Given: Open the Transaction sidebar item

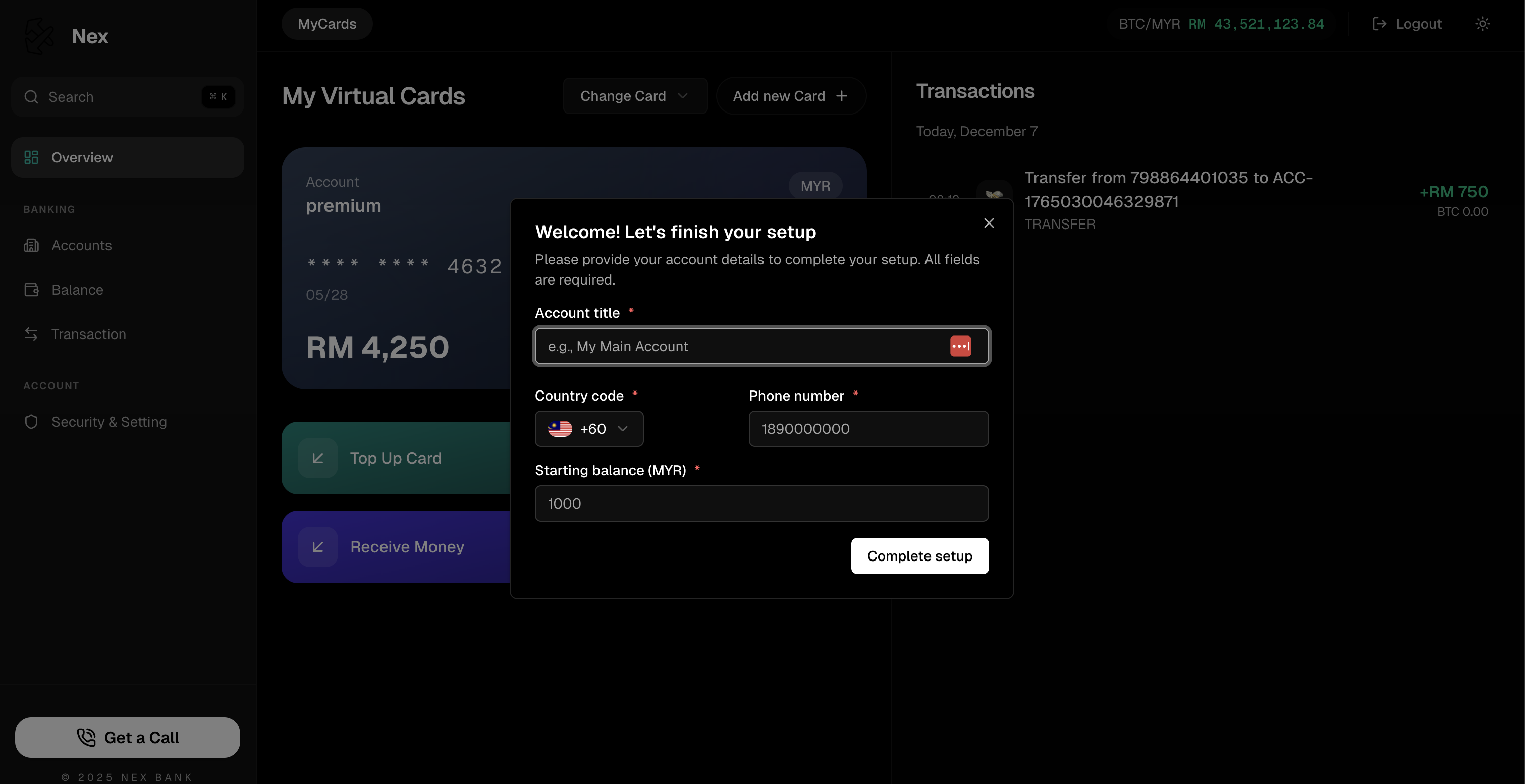Looking at the screenshot, I should [x=88, y=334].
